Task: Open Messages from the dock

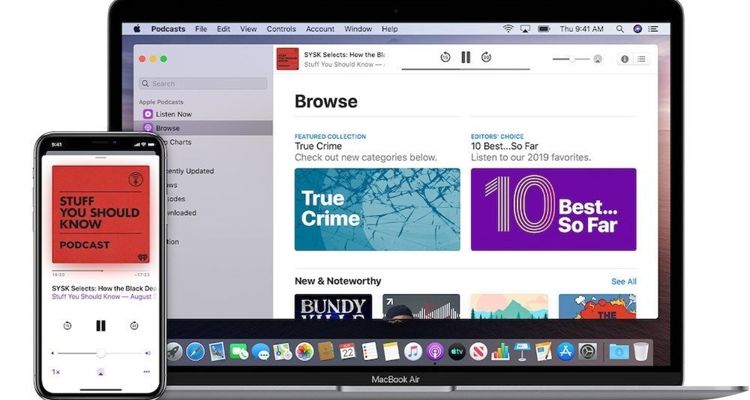Action: tap(261, 352)
